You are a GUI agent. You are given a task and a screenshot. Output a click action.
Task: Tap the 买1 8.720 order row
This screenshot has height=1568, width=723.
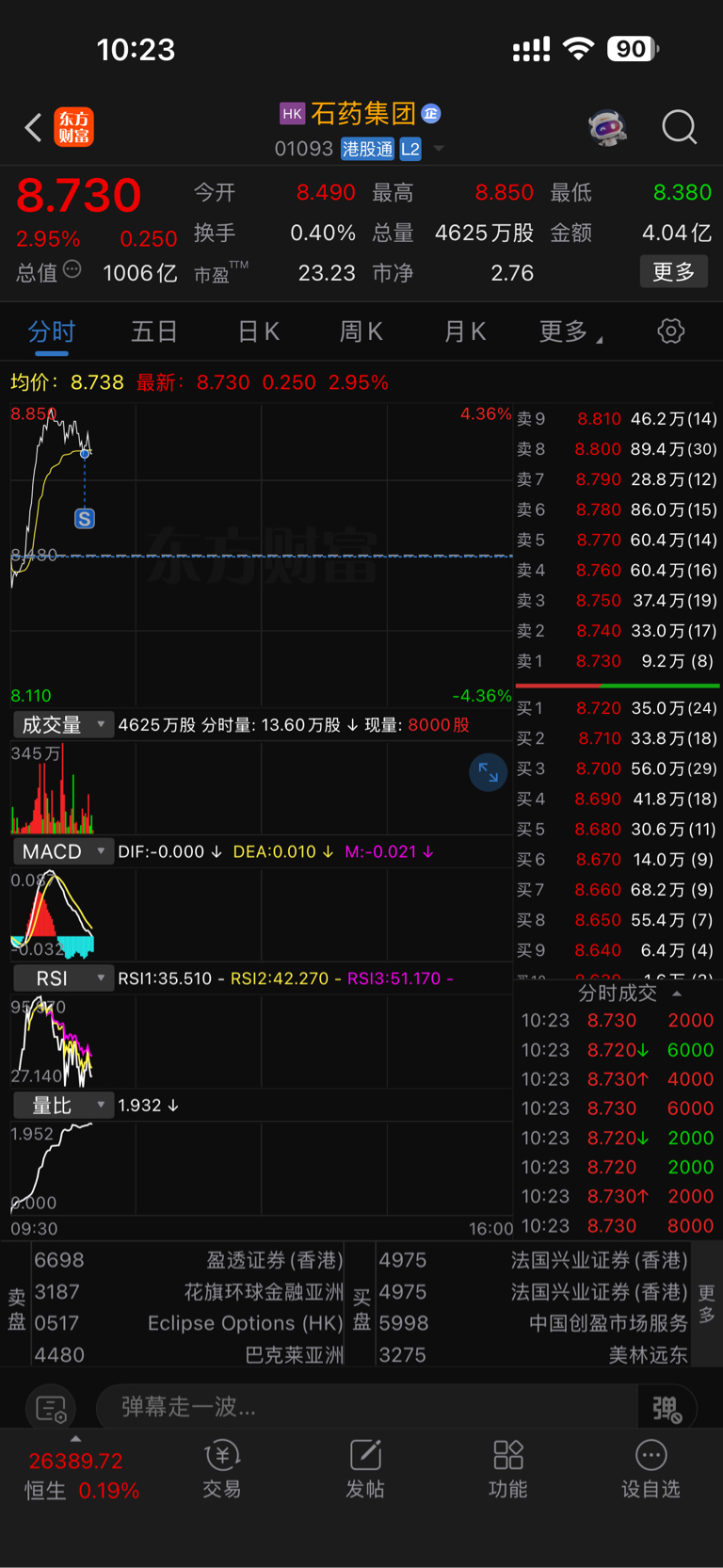point(617,708)
